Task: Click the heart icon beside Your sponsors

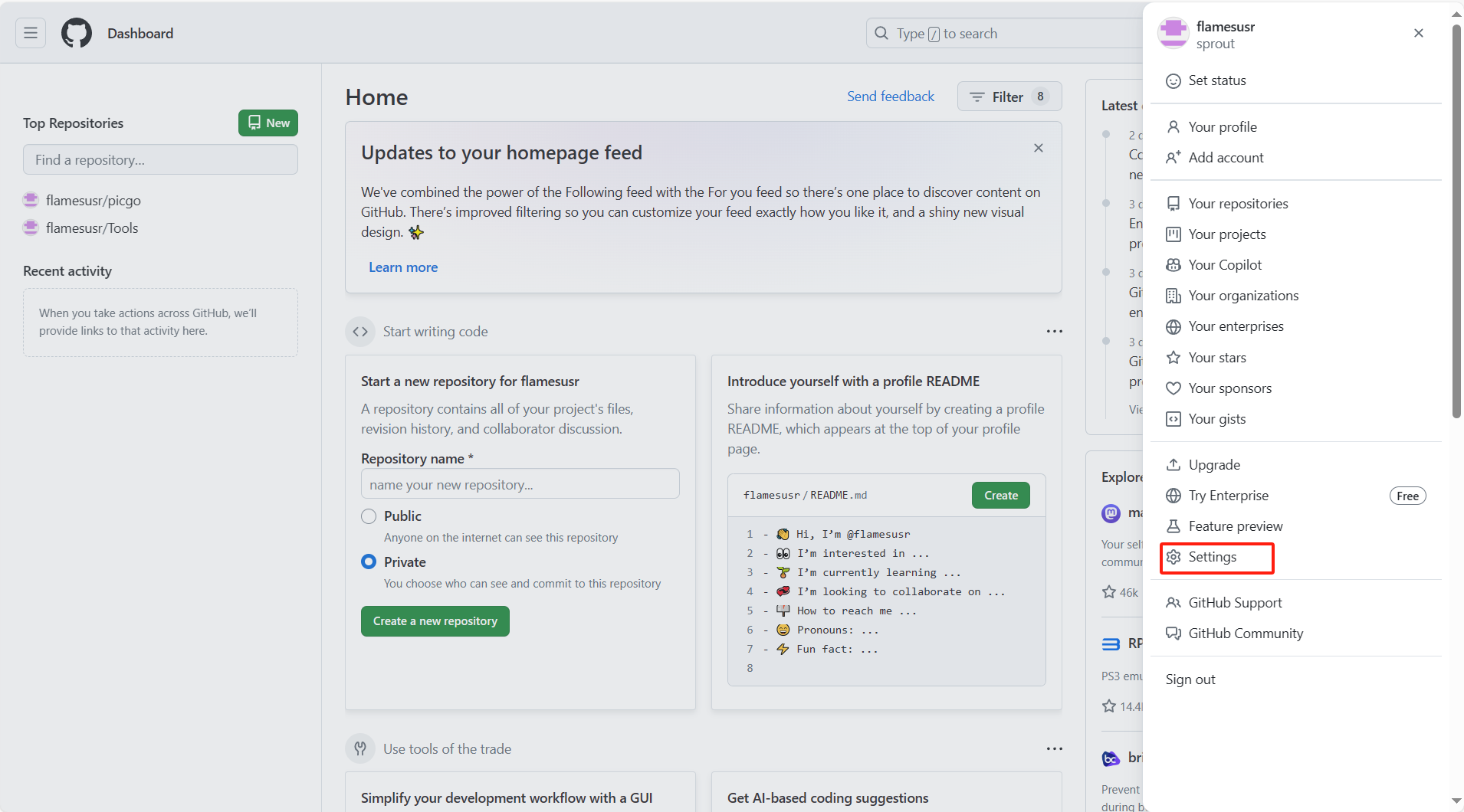Action: pos(1173,388)
